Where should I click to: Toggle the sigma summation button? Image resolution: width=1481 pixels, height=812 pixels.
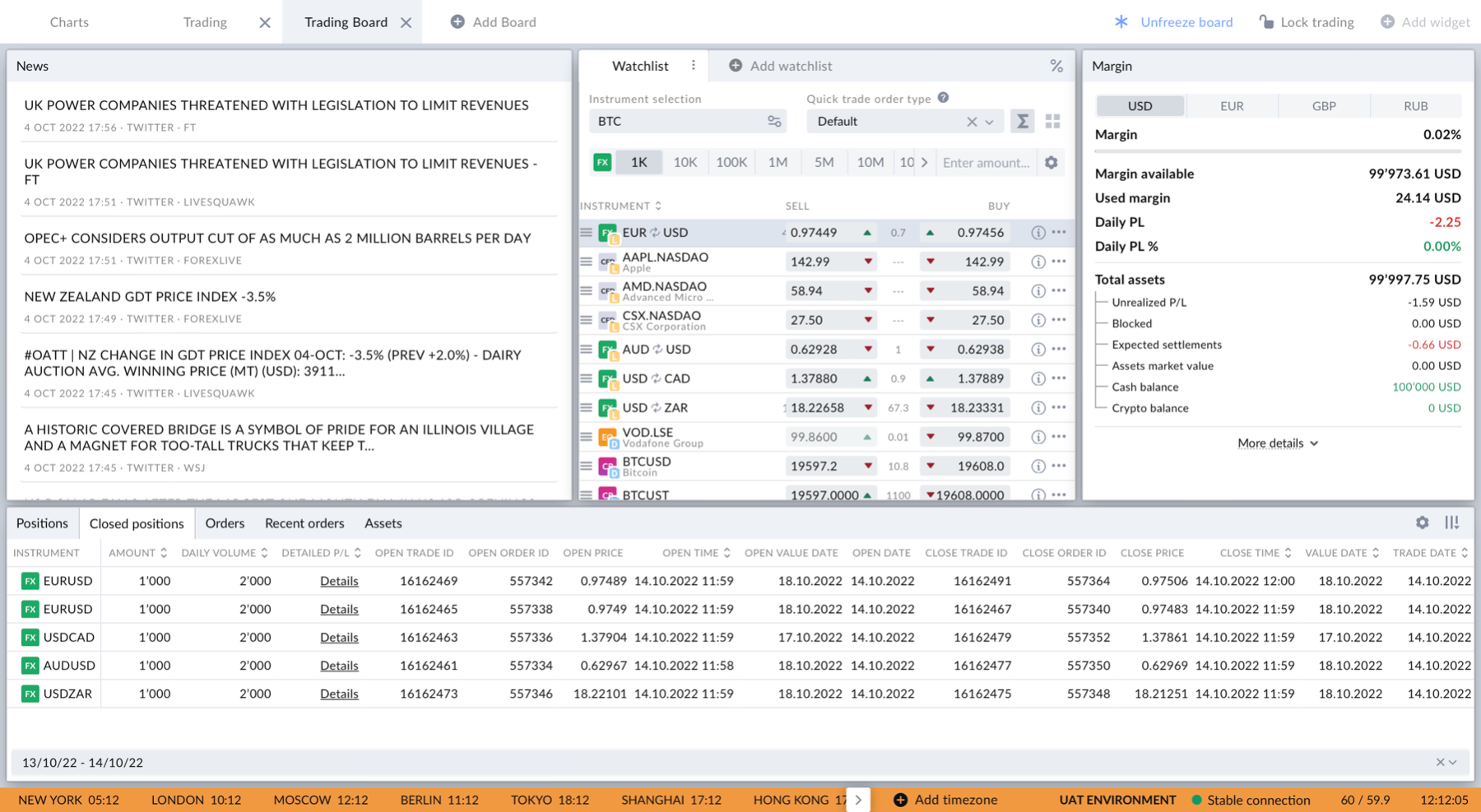(1023, 122)
